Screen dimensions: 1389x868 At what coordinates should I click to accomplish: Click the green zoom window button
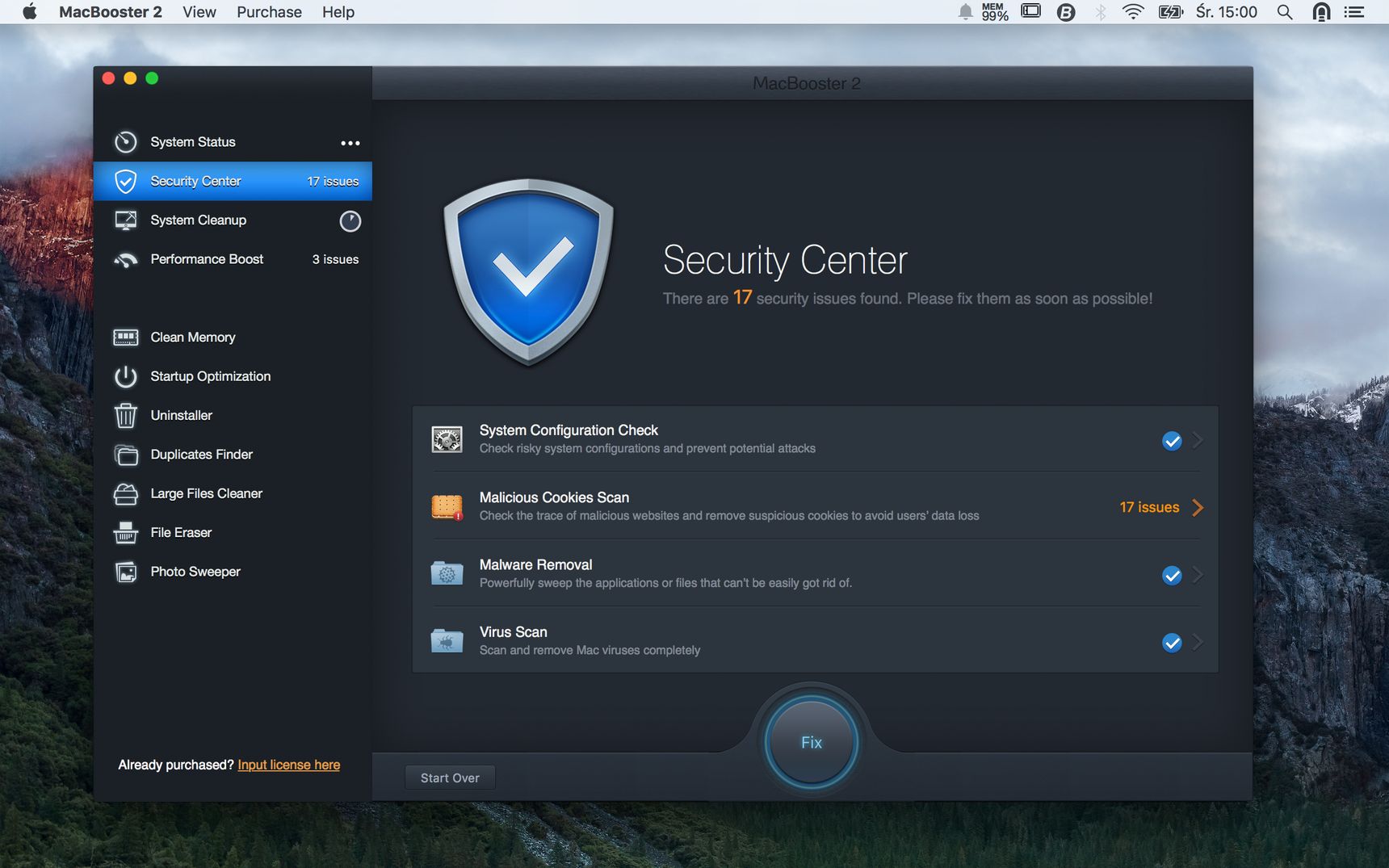[x=152, y=78]
